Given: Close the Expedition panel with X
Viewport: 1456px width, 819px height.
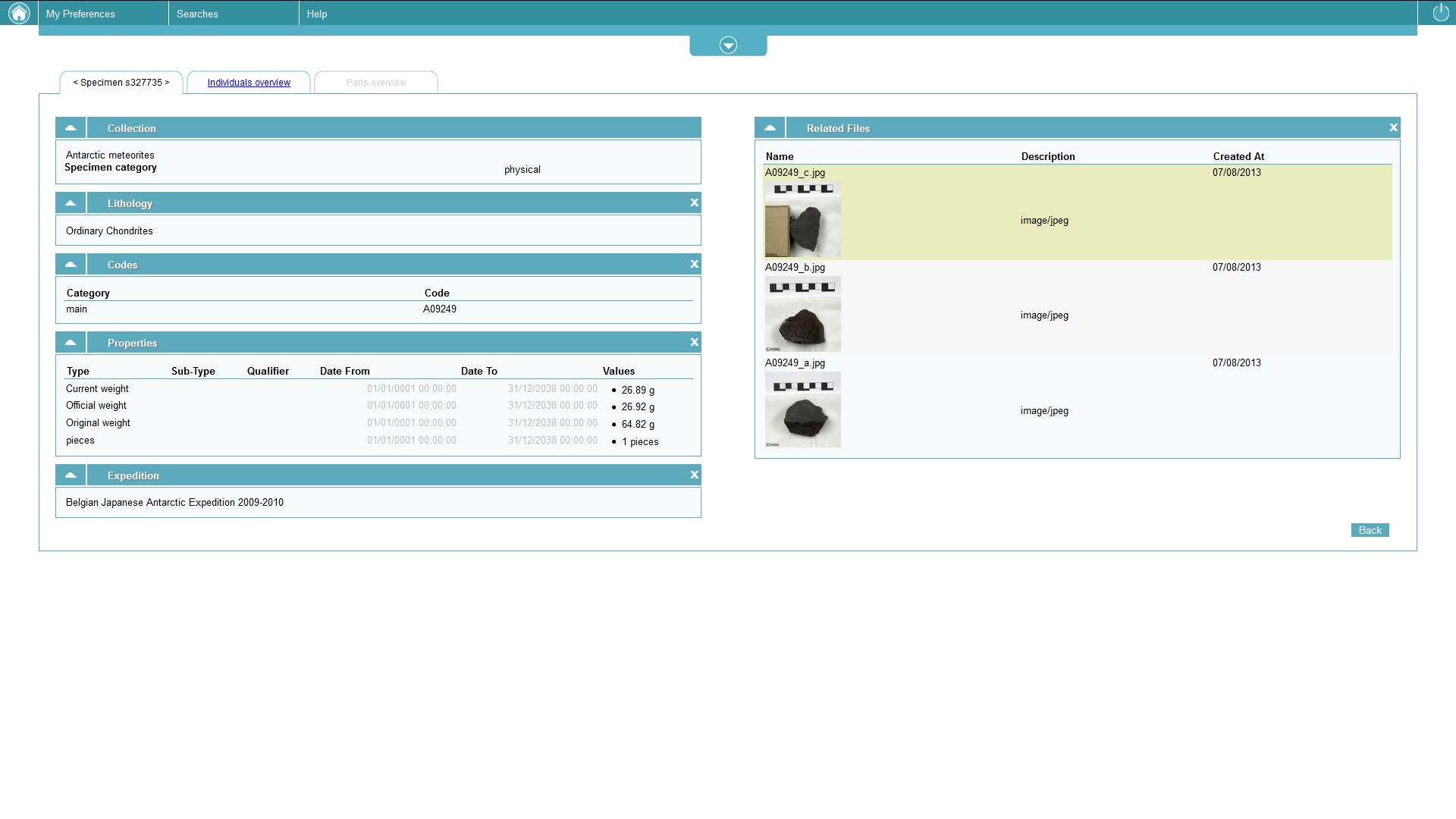Looking at the screenshot, I should [x=694, y=475].
